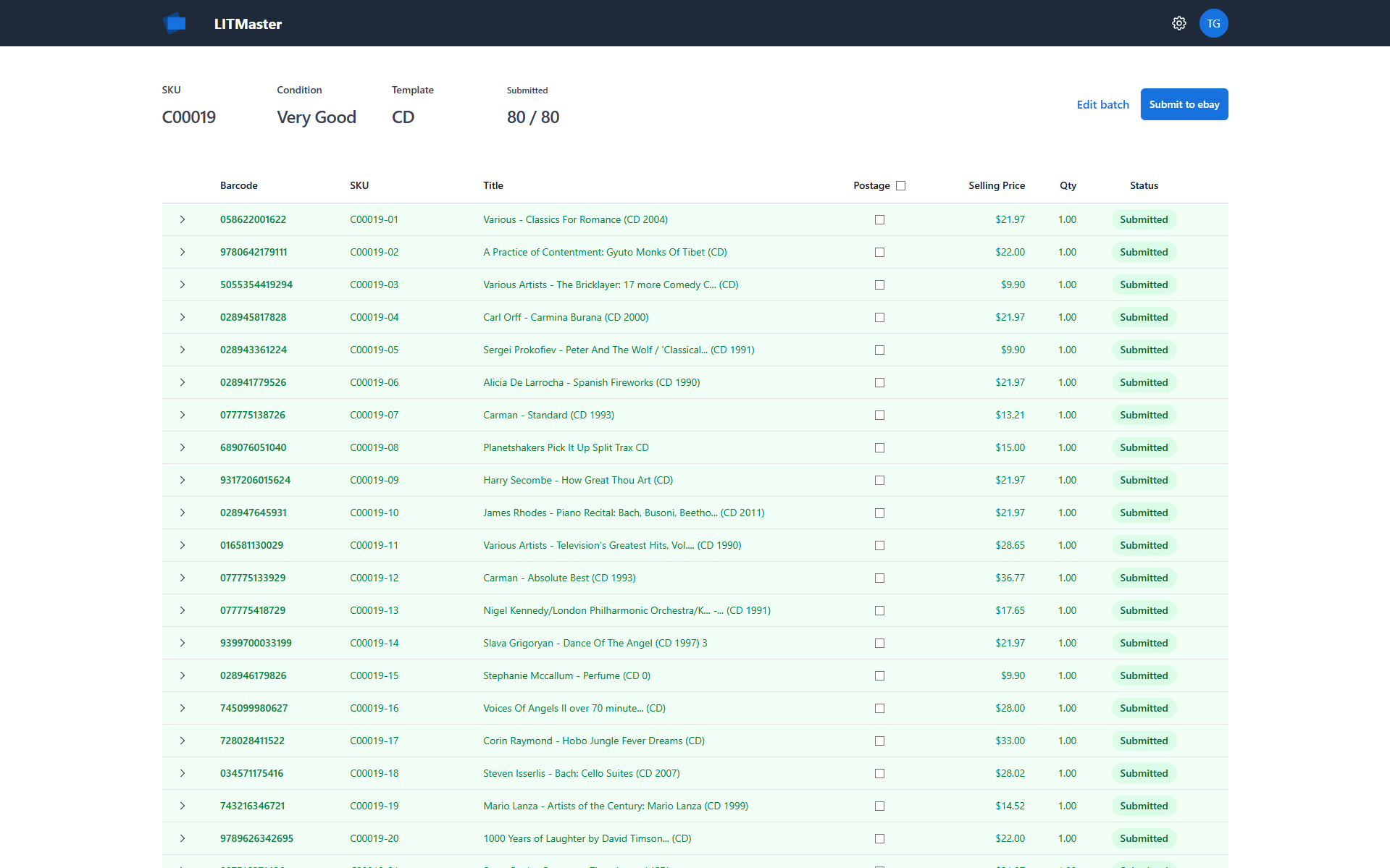Click the LITMaster brand name
This screenshot has height=868, width=1390.
pos(248,24)
